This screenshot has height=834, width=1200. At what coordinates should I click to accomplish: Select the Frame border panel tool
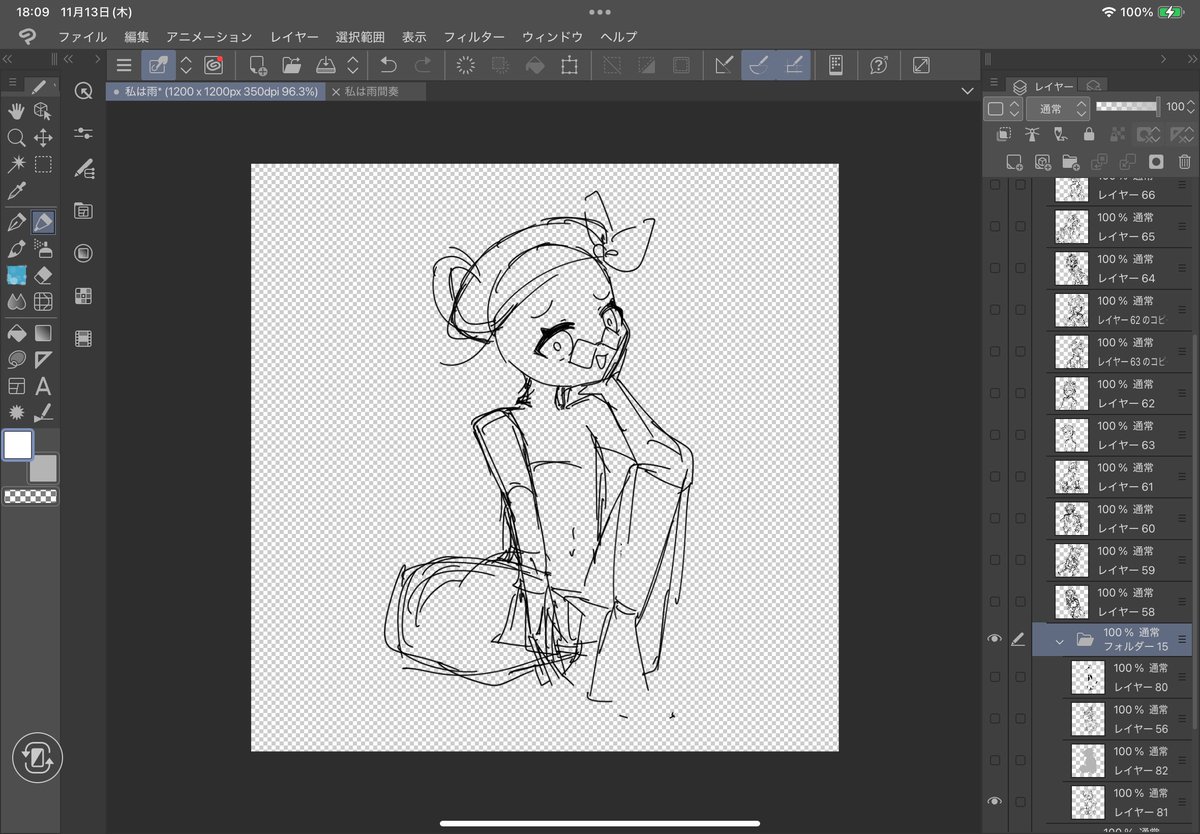(x=16, y=386)
